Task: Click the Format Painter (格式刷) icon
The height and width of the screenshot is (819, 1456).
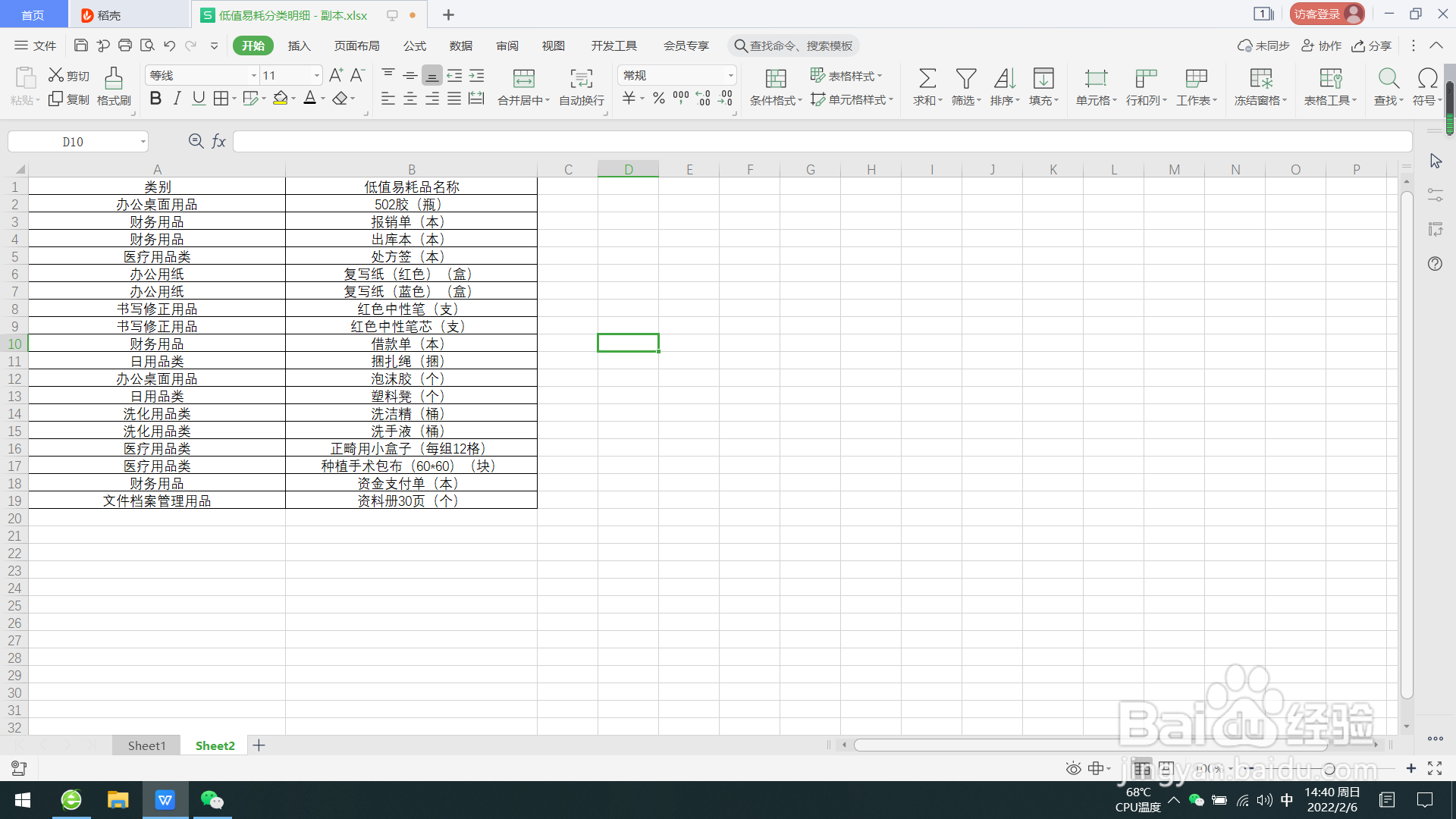Action: (113, 78)
